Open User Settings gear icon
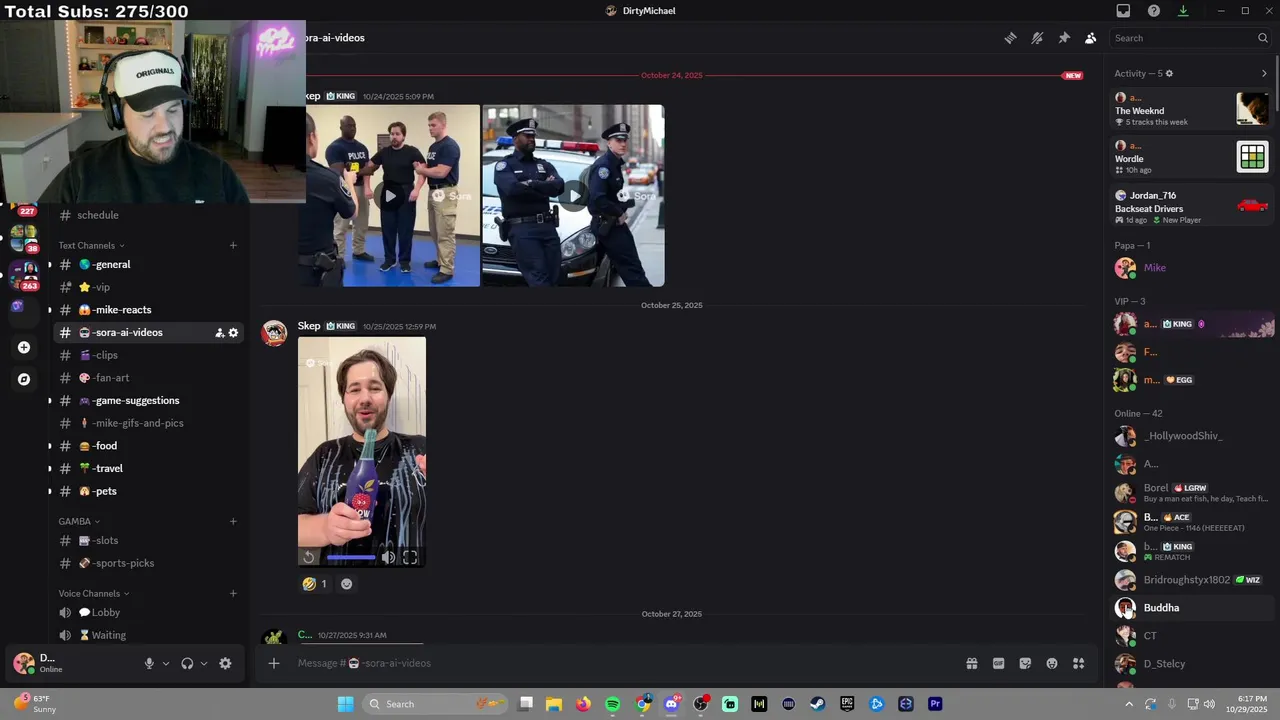1280x720 pixels. pyautogui.click(x=225, y=663)
